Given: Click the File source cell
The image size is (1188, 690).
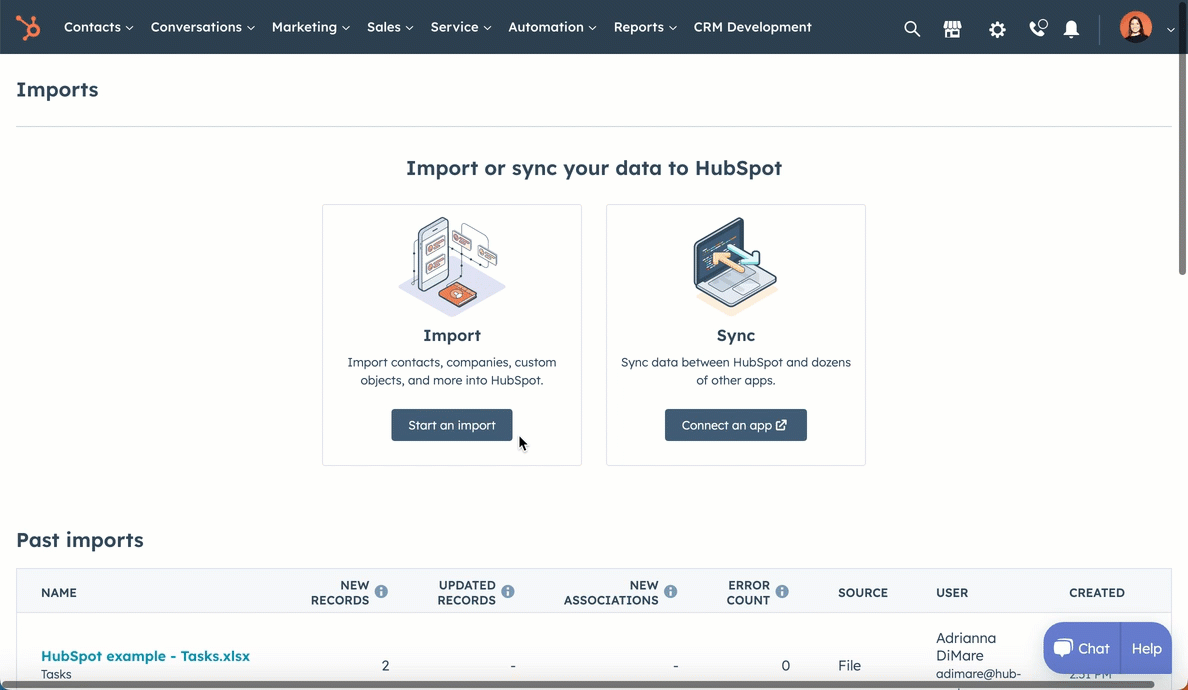Looking at the screenshot, I should (849, 665).
